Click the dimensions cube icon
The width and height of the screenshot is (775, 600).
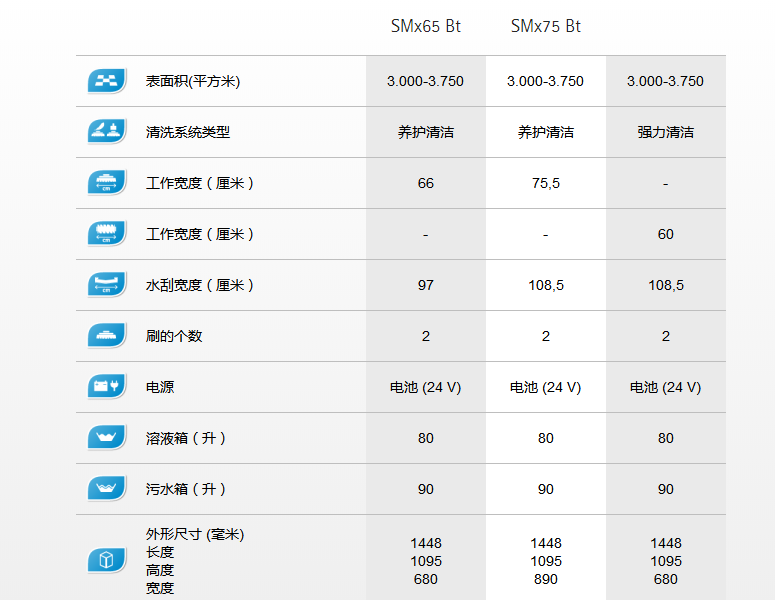[x=107, y=560]
